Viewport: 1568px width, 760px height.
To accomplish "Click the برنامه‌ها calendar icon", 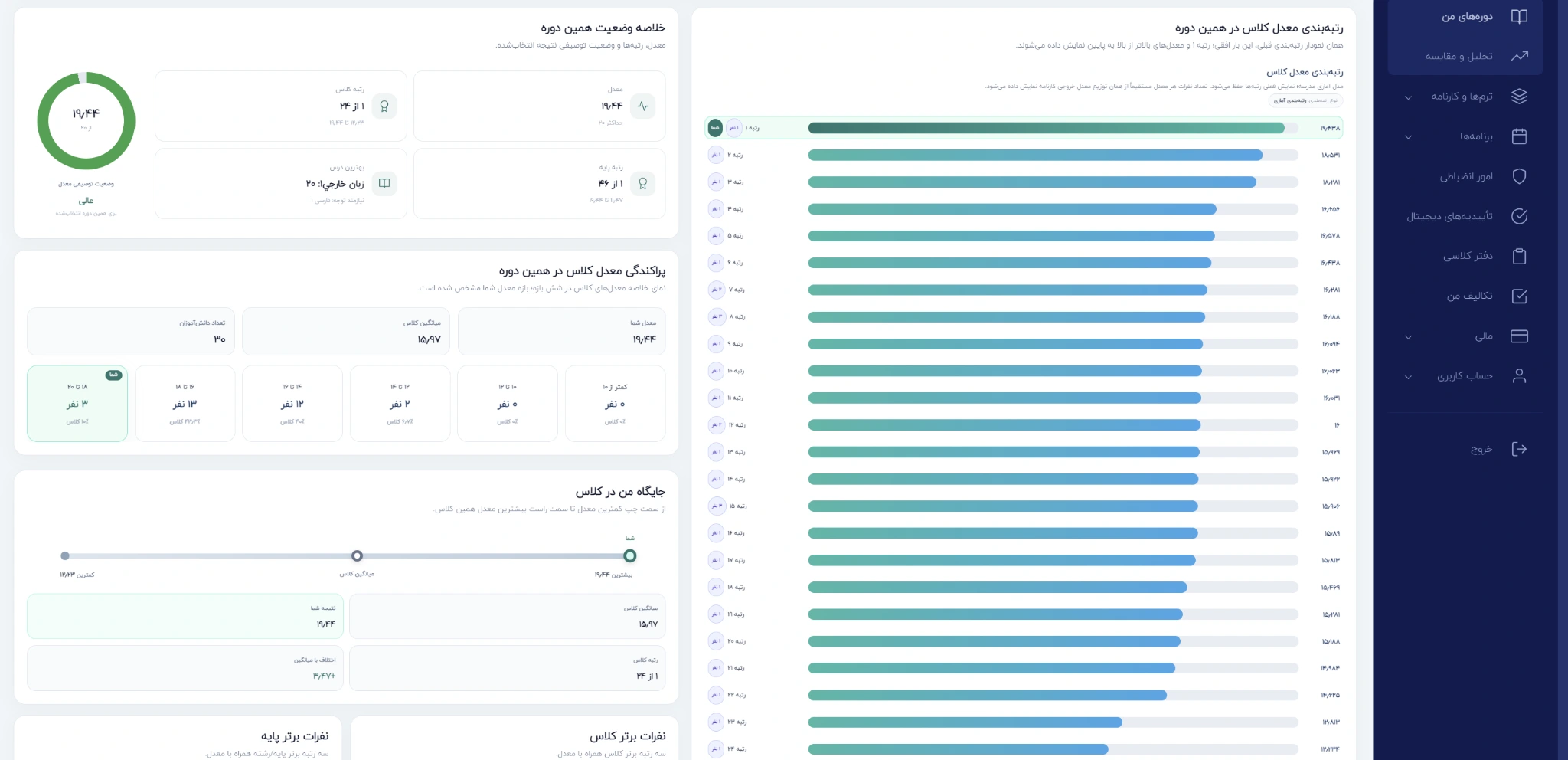I will coord(1519,136).
